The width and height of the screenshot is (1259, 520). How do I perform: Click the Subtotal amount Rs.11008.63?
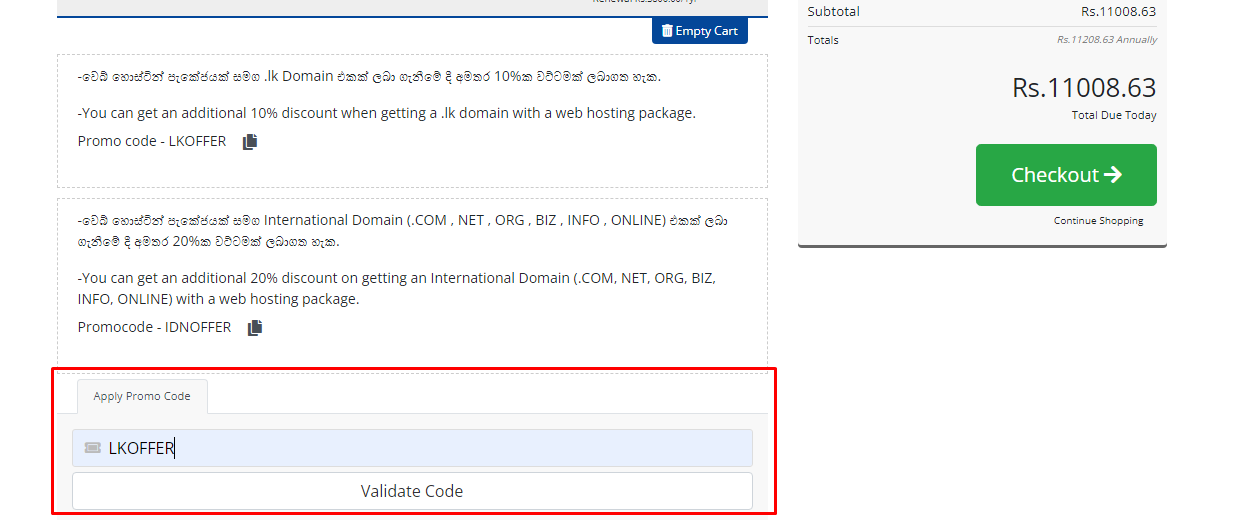[x=1118, y=12]
